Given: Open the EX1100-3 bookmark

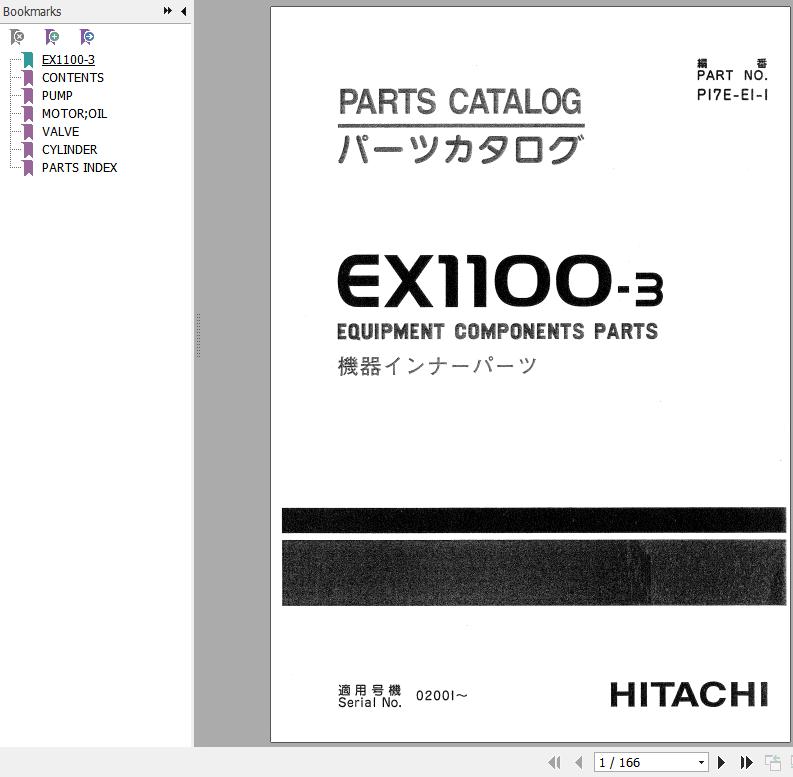Looking at the screenshot, I should click(x=68, y=60).
